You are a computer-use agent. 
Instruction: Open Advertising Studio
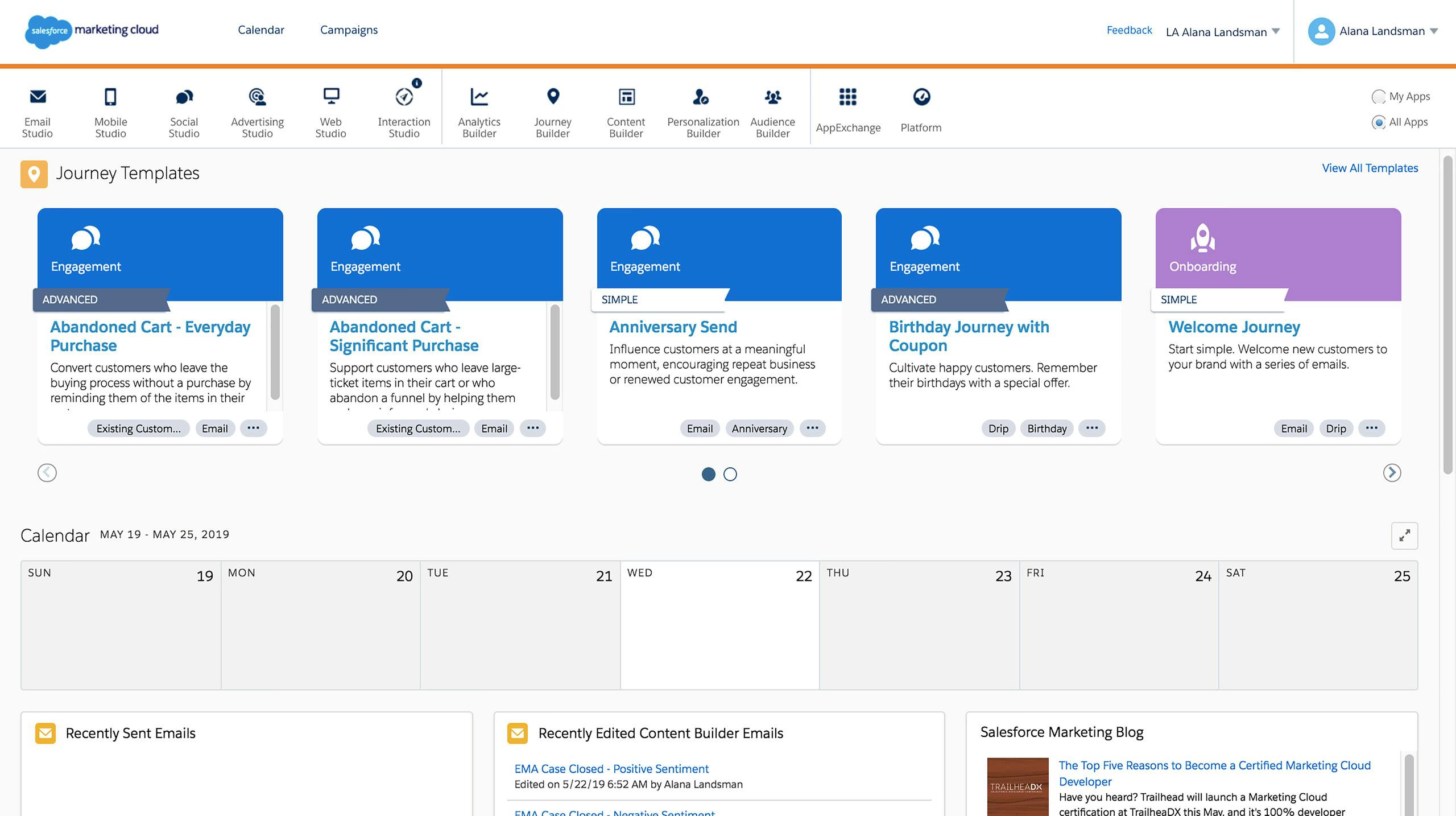click(x=257, y=110)
